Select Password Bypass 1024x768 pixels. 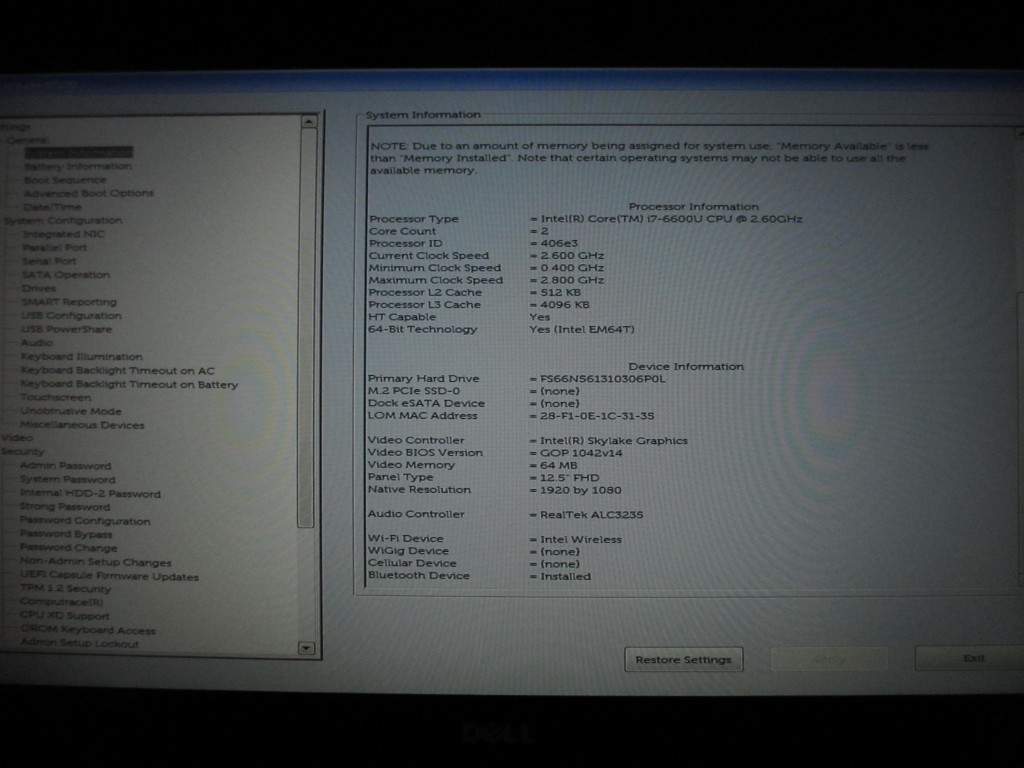(x=66, y=534)
